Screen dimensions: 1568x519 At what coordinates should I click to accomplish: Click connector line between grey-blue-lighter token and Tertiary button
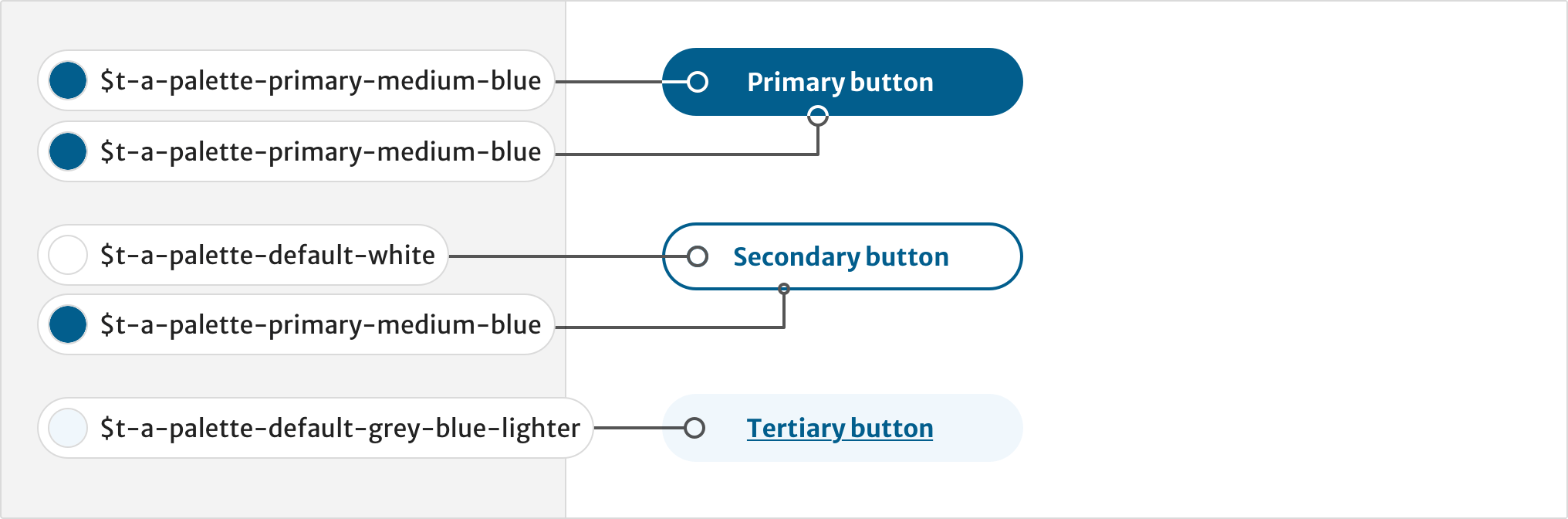pyautogui.click(x=639, y=428)
